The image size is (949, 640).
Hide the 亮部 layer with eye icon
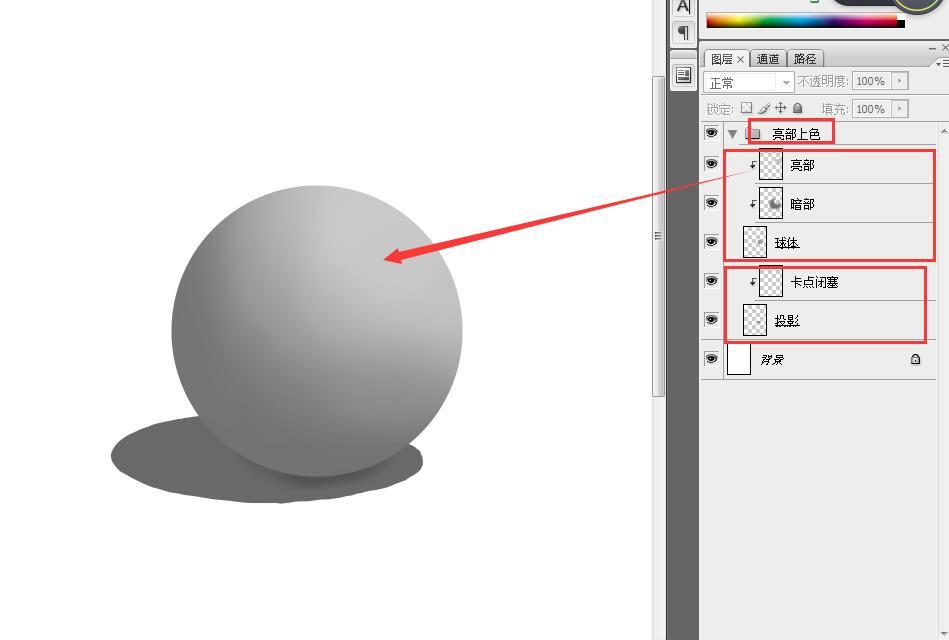pos(711,164)
